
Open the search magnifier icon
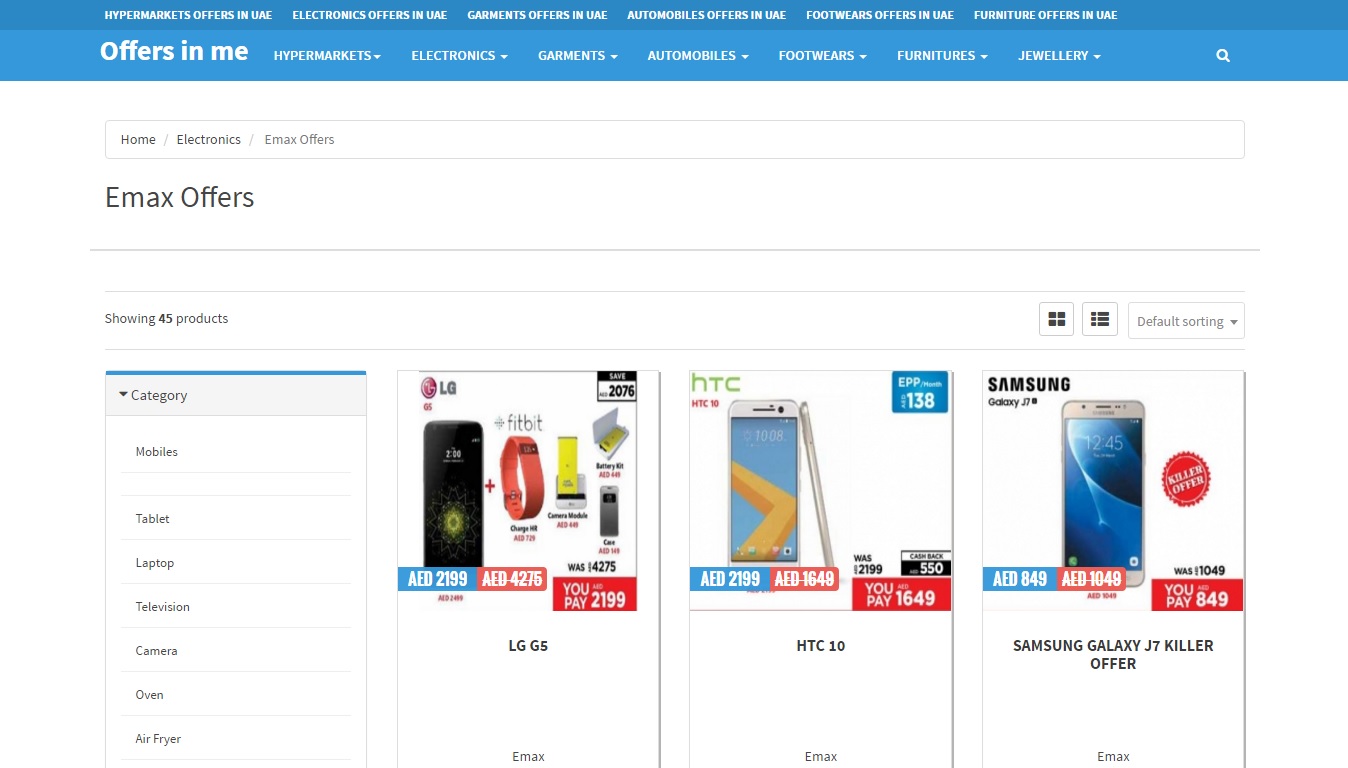pos(1222,56)
